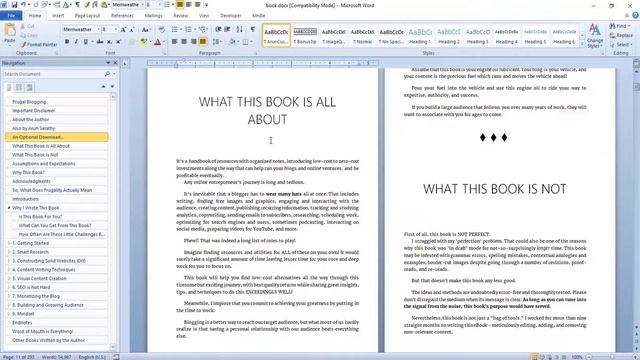Toggle Subscript formatting

(109, 42)
